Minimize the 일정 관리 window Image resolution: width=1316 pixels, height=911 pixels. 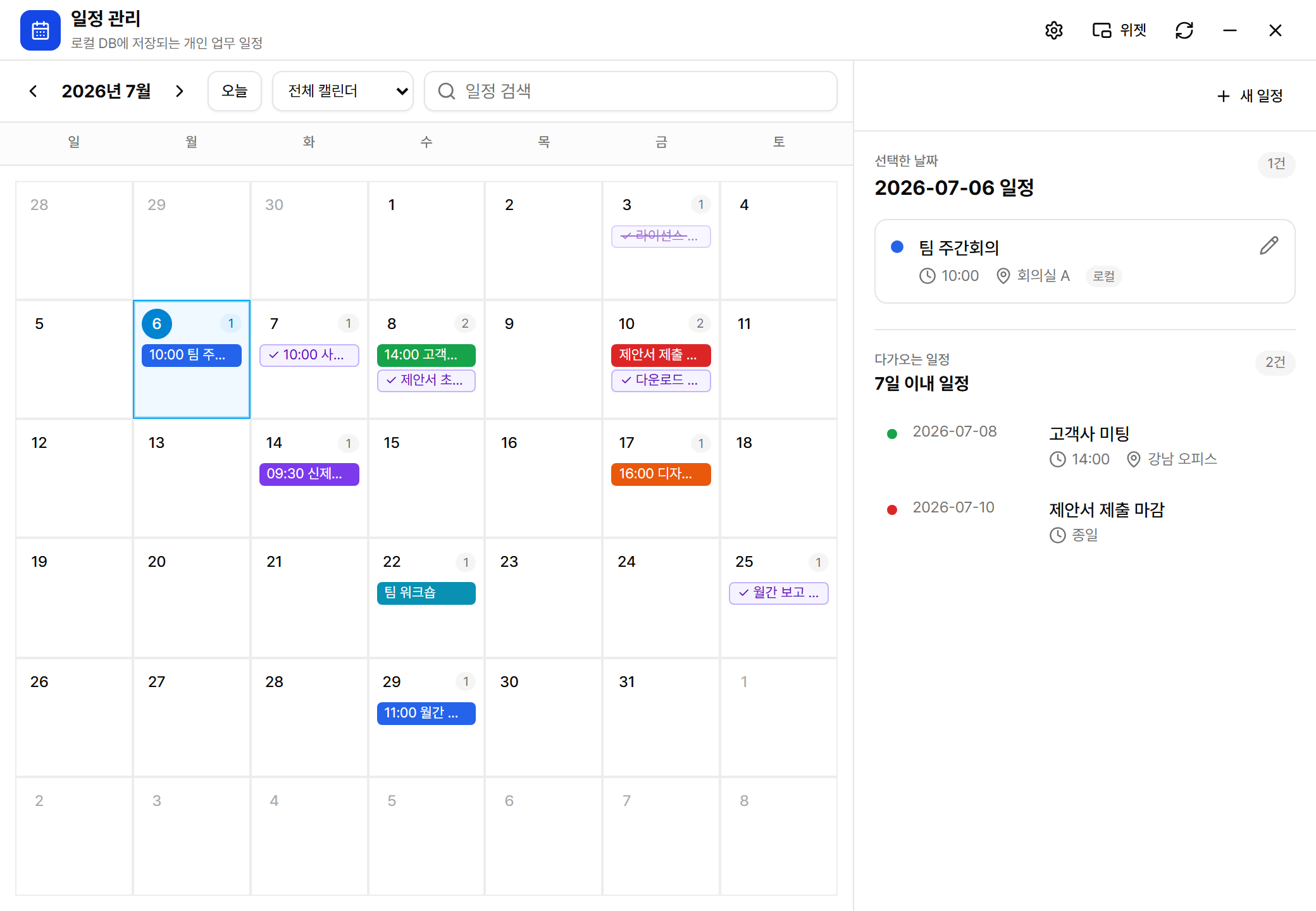pos(1230,30)
